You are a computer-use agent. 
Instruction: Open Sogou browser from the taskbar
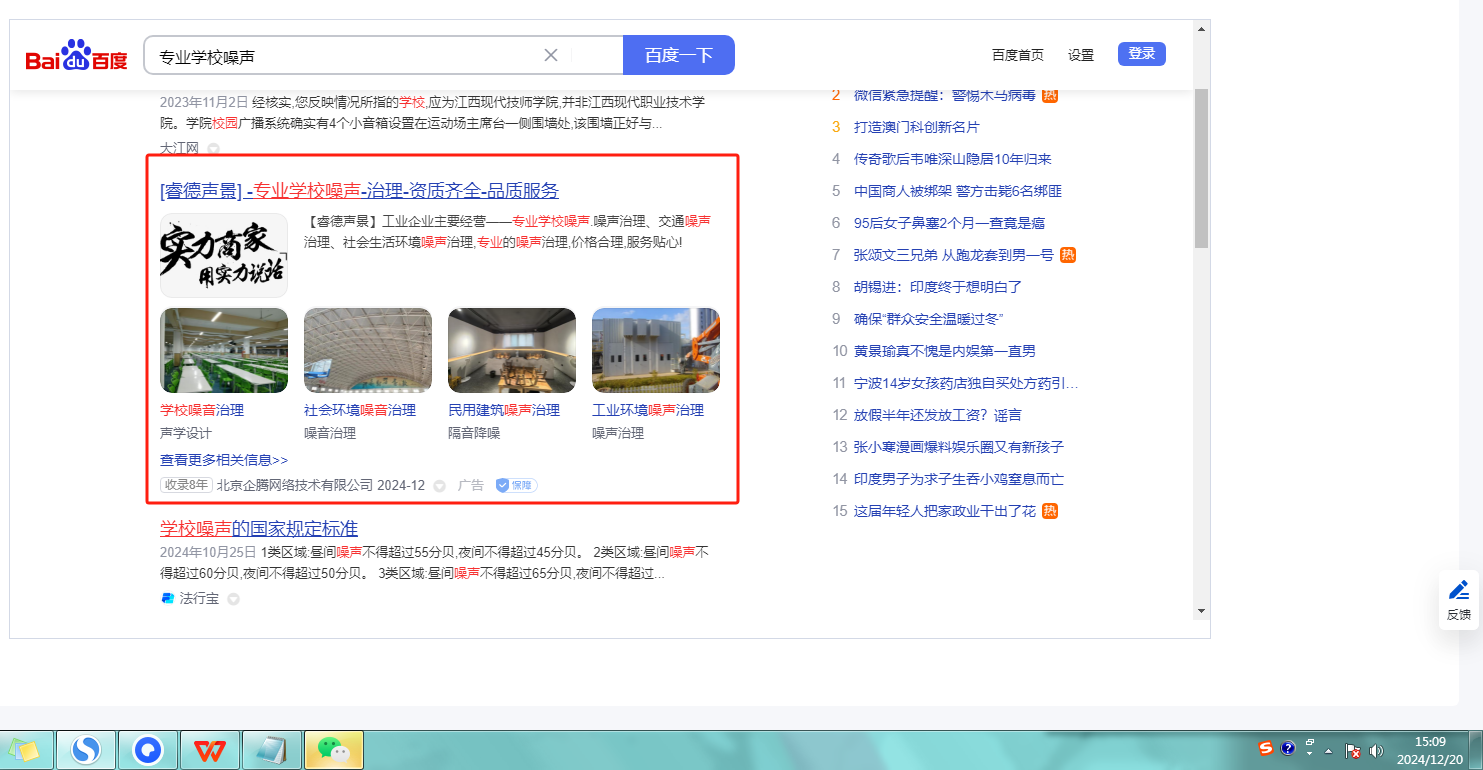pos(86,749)
